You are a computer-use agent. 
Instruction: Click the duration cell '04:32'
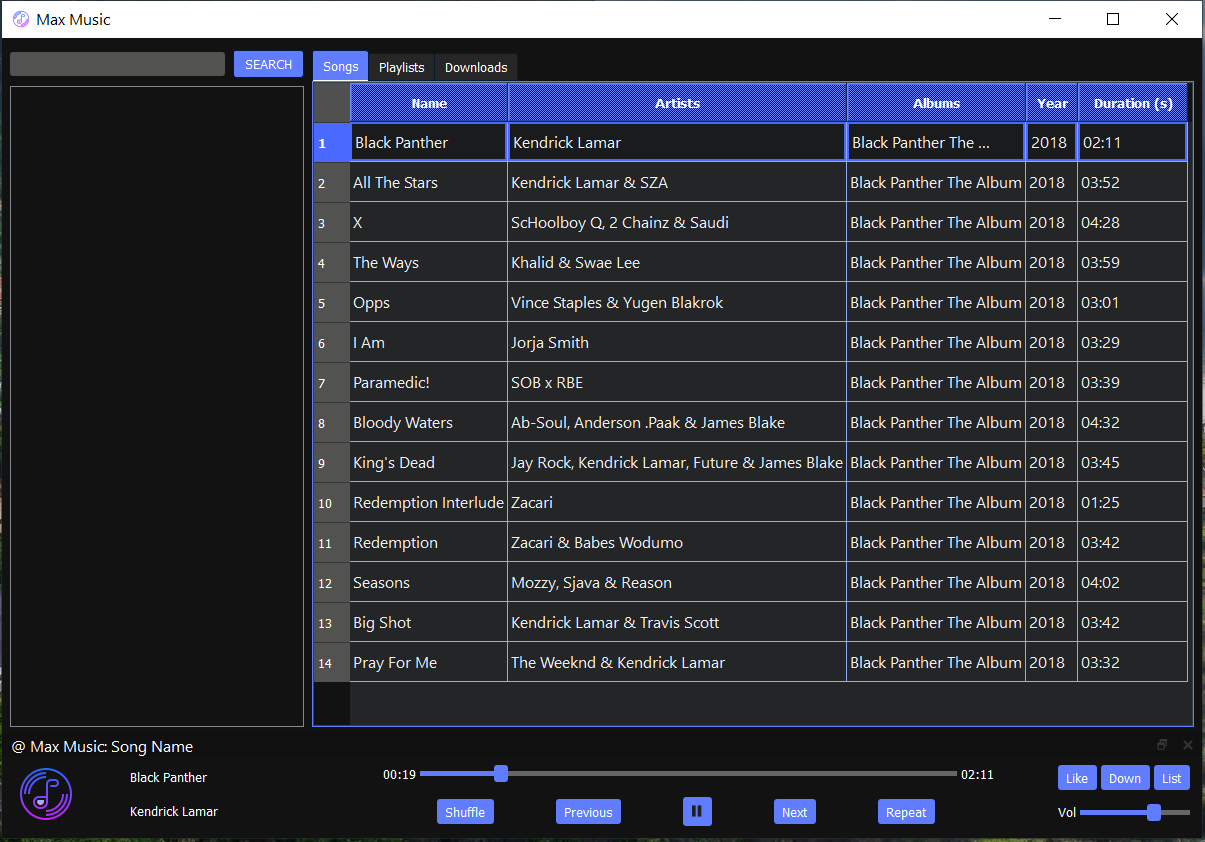pos(1132,422)
